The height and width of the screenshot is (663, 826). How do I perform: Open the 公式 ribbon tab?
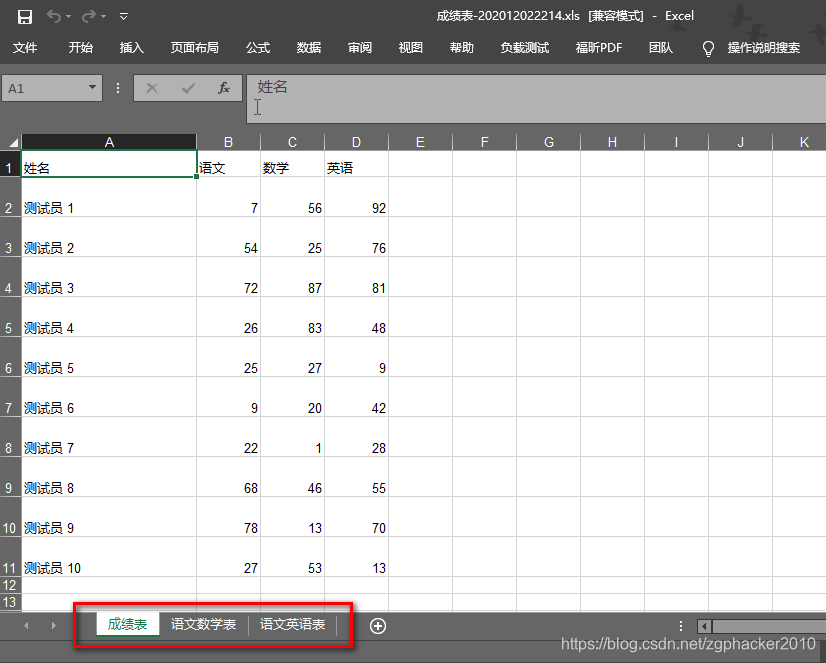[x=258, y=48]
